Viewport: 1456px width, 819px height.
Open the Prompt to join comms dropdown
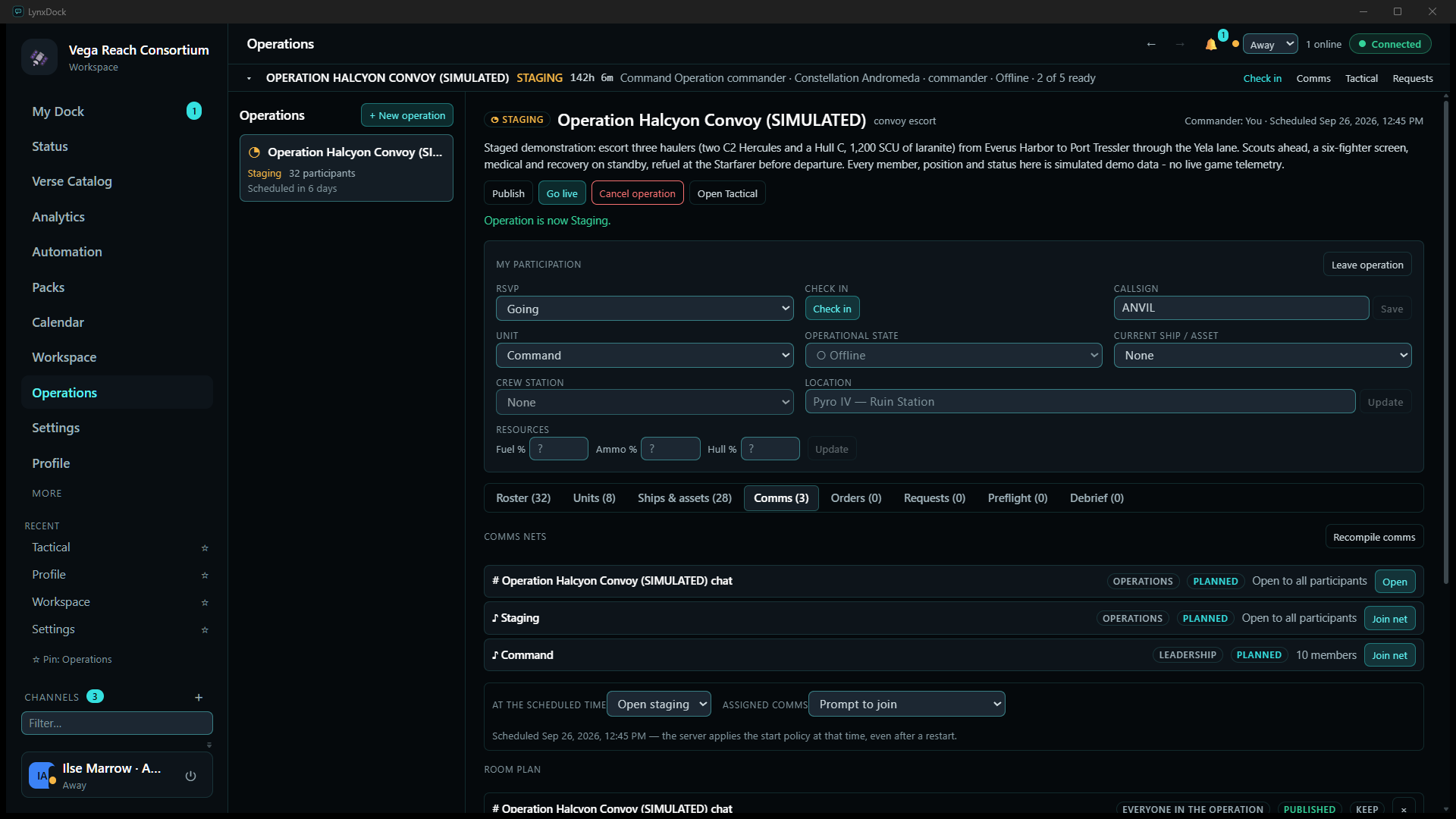[x=906, y=704]
